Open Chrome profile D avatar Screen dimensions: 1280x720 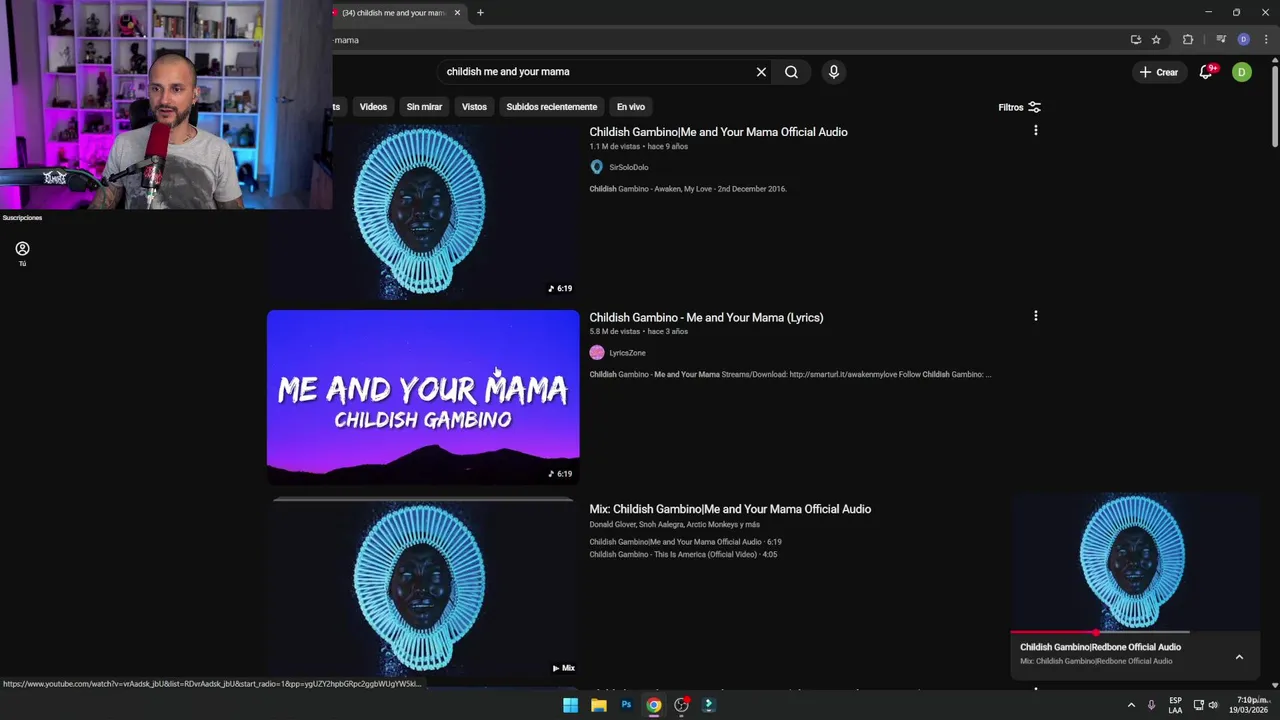pyautogui.click(x=1243, y=40)
